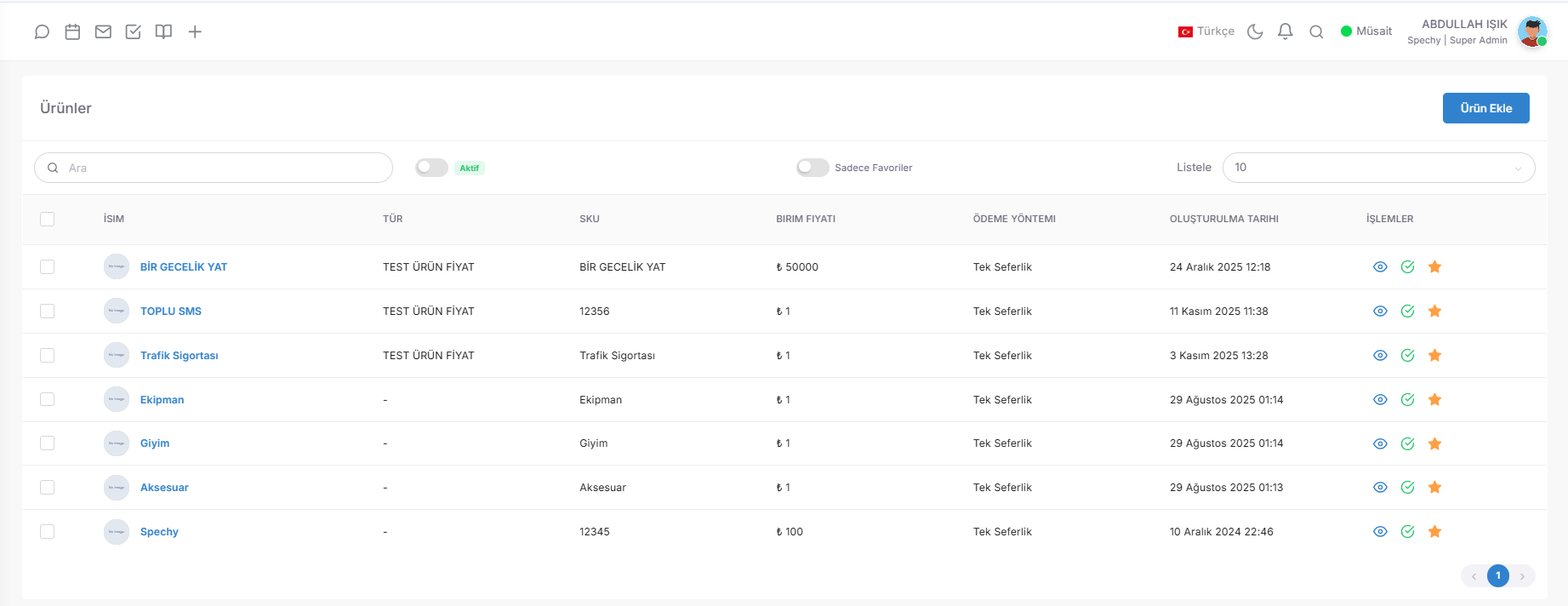Check the Spechy row checkbox

[47, 532]
